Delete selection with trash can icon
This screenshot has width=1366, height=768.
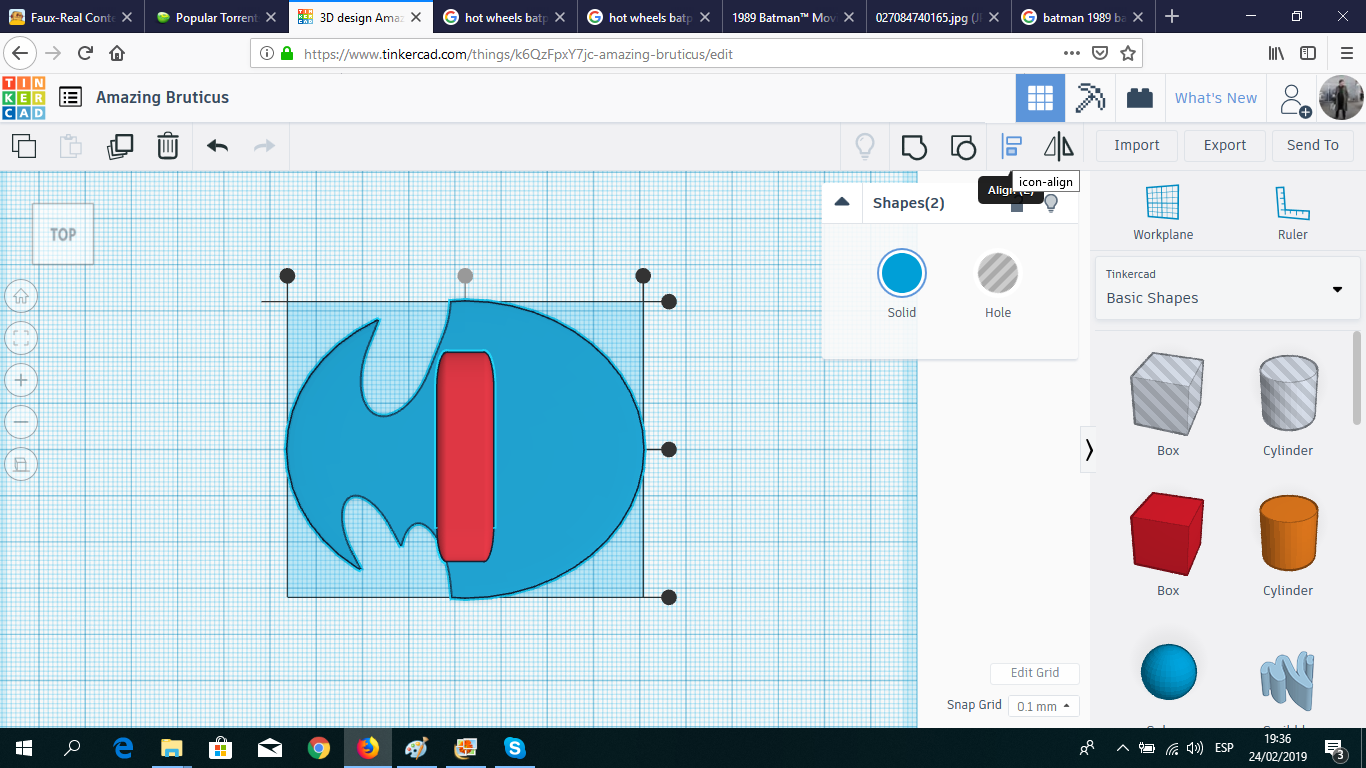pos(168,146)
